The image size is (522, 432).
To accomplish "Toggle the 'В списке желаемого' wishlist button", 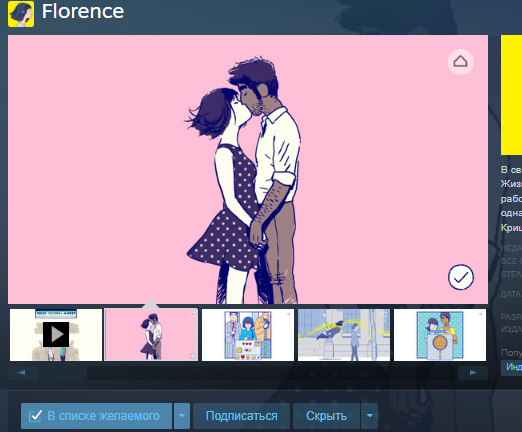I will [x=96, y=416].
